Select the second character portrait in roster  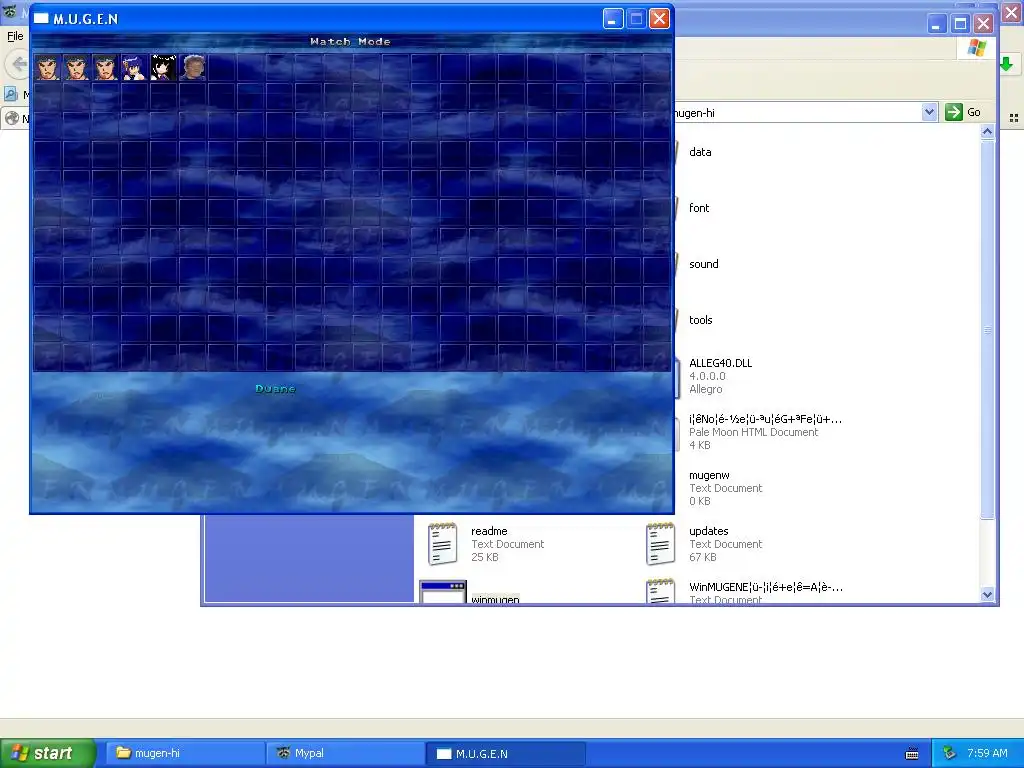[x=76, y=67]
